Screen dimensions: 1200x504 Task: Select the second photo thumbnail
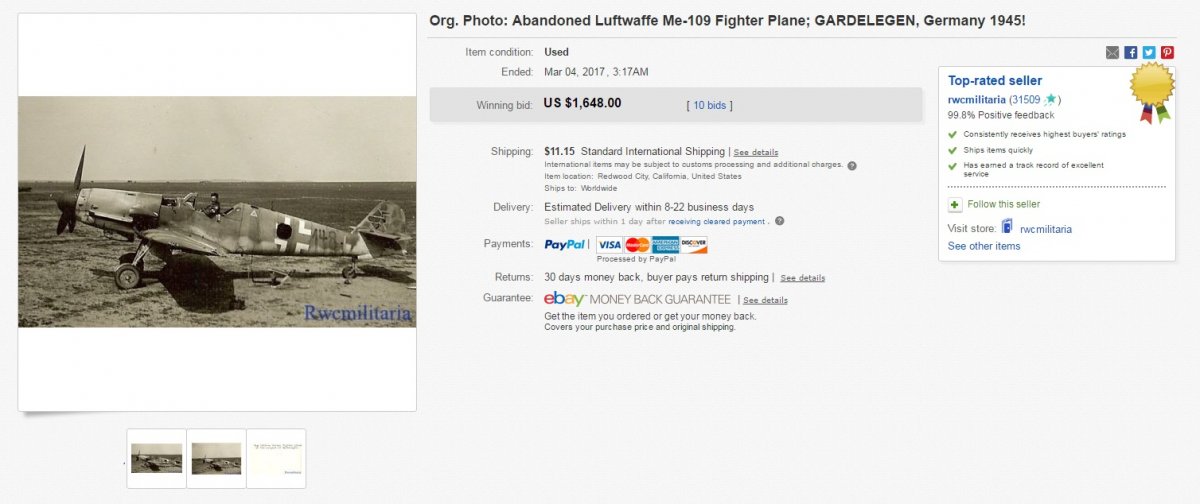click(x=216, y=458)
